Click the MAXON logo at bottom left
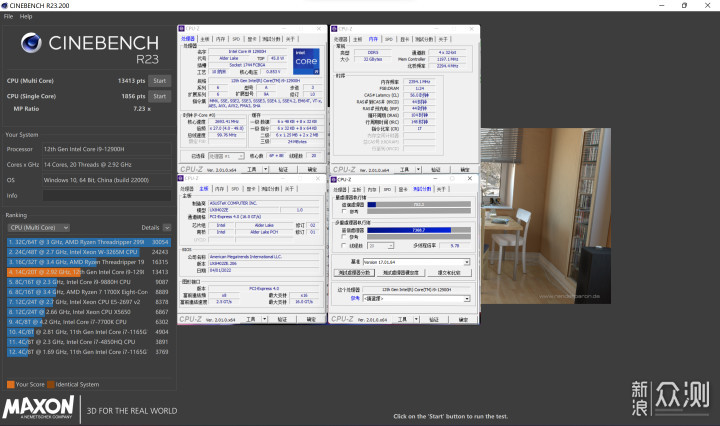 click(38, 407)
